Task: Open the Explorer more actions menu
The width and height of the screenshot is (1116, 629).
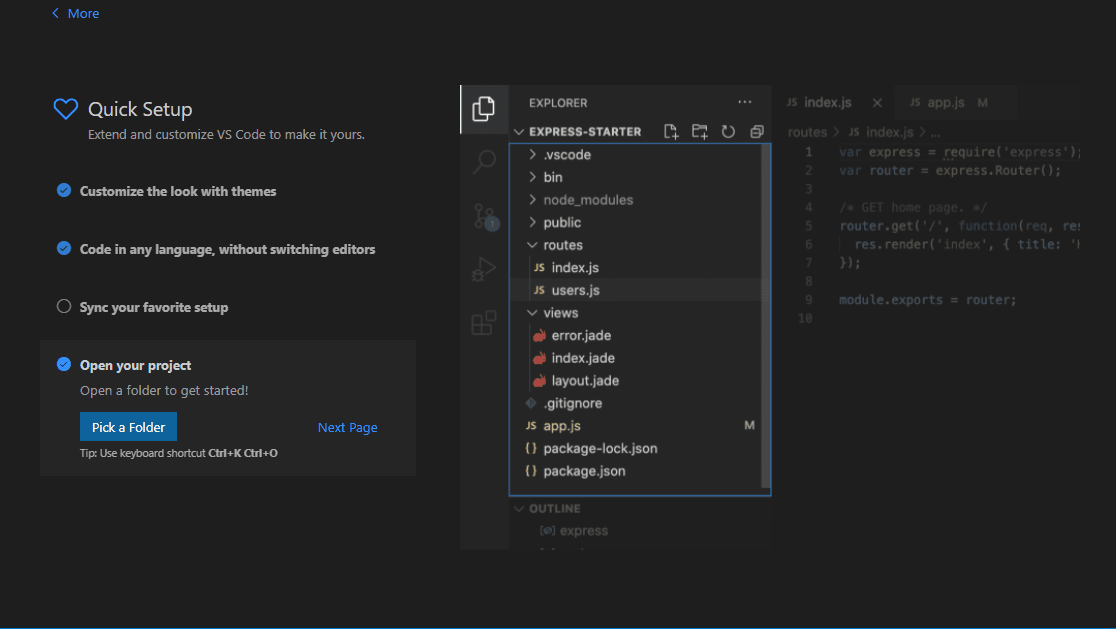Action: pyautogui.click(x=744, y=102)
